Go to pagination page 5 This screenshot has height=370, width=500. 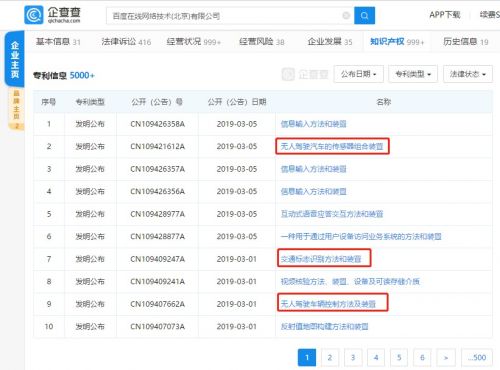[x=399, y=358]
